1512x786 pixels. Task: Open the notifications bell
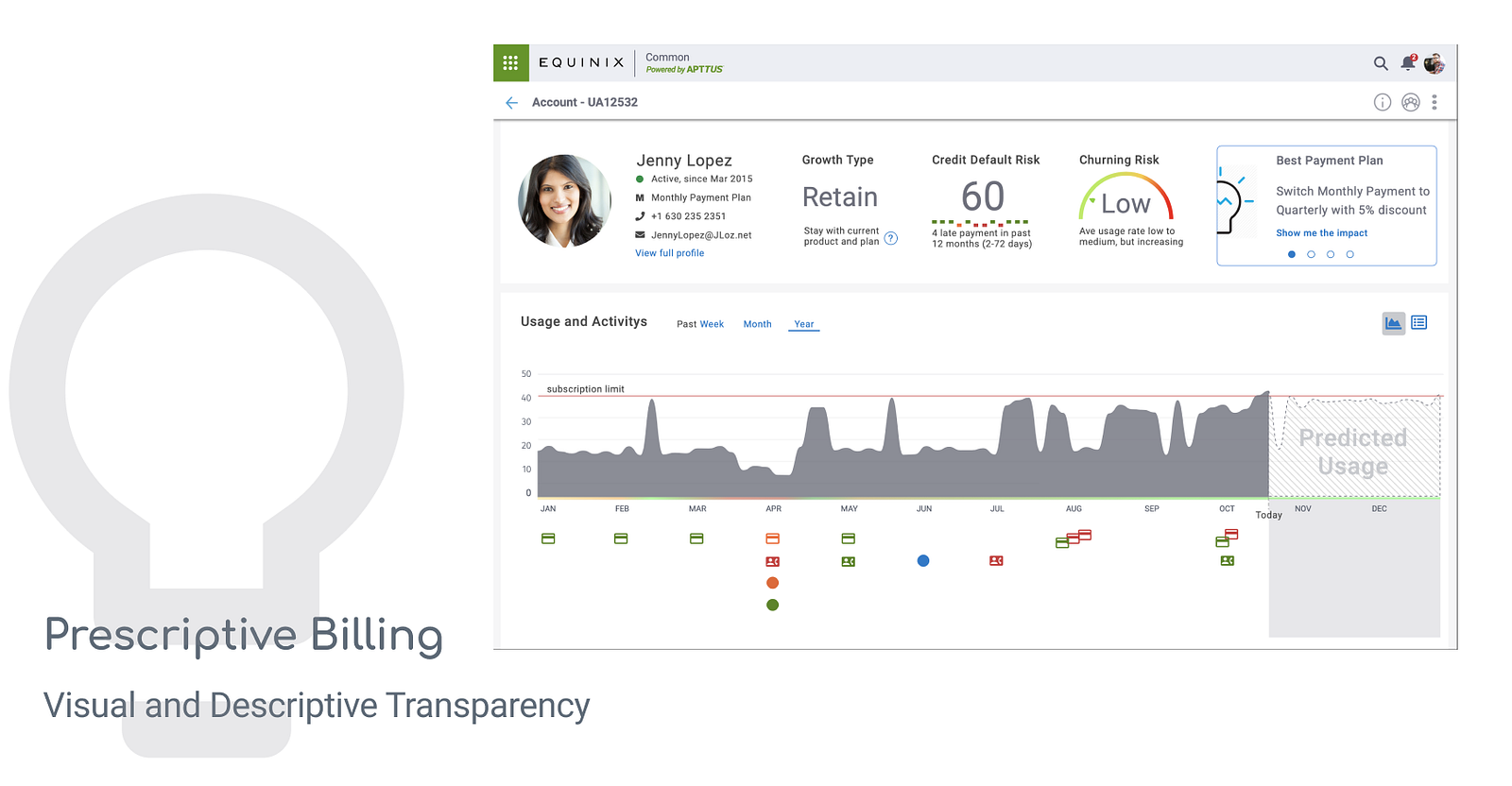1408,63
